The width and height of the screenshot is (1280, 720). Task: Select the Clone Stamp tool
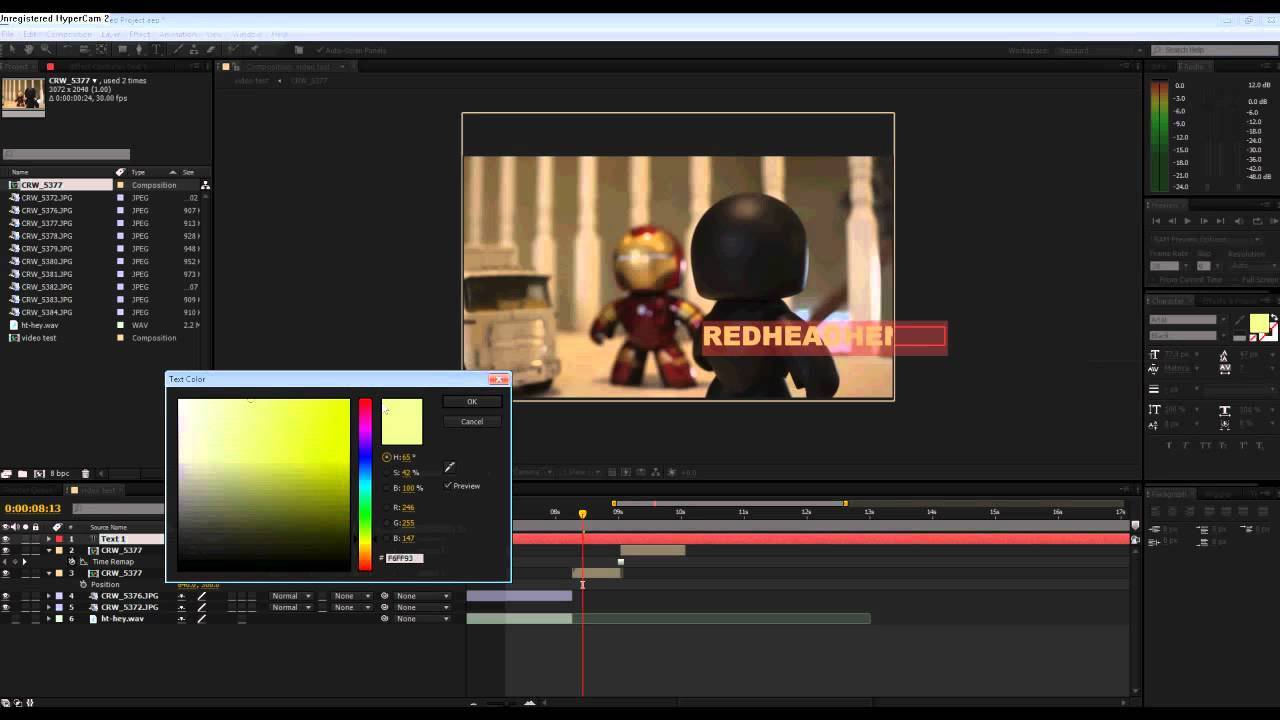(193, 49)
